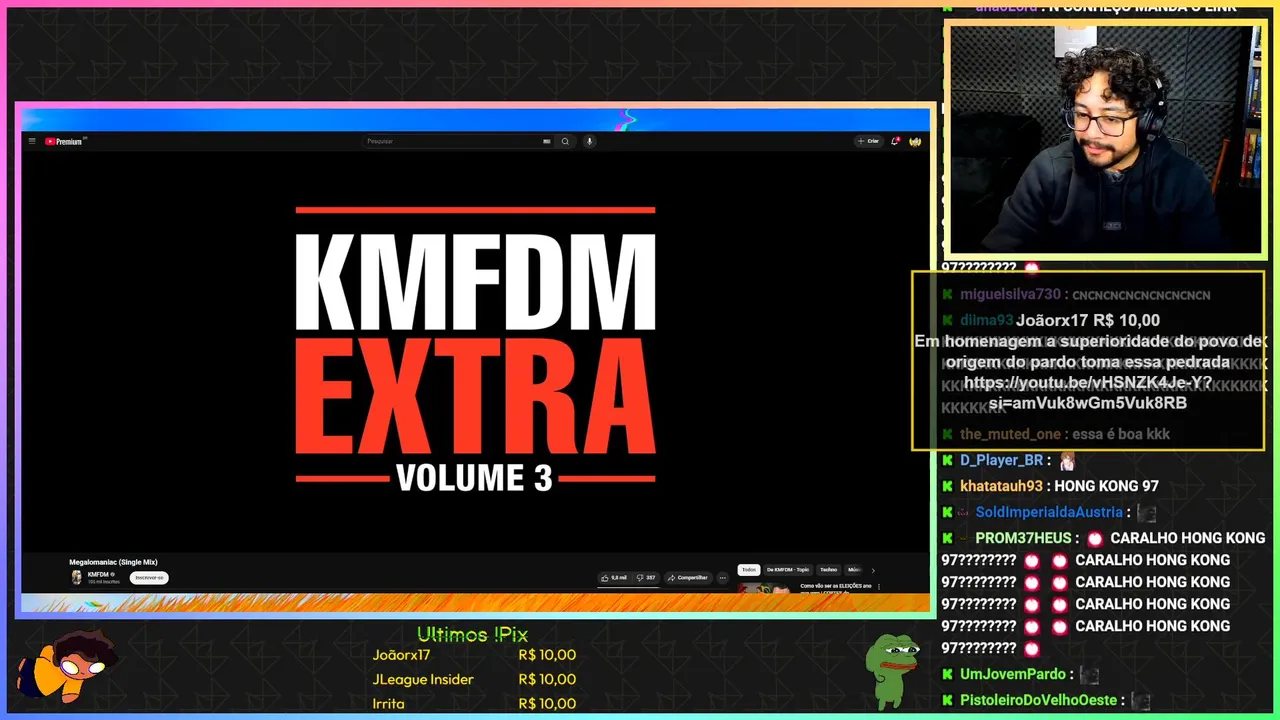
Task: Open the notifications bell
Action: click(x=895, y=141)
